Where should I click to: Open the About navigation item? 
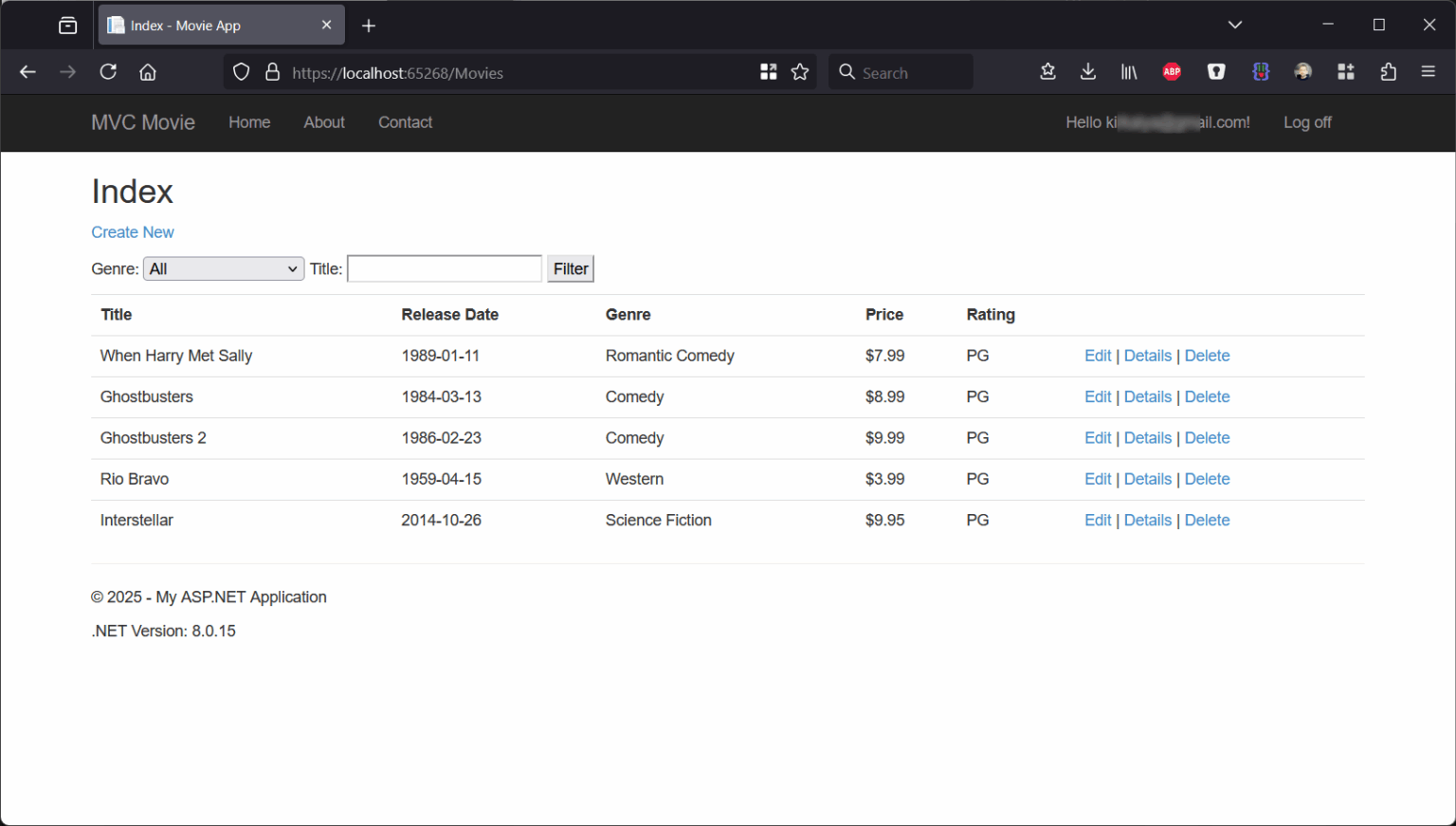324,122
